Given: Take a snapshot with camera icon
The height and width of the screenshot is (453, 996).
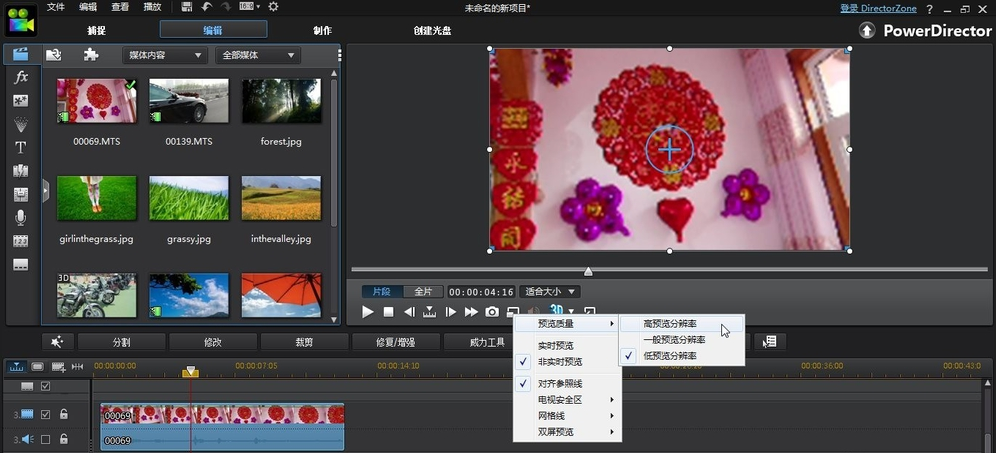Looking at the screenshot, I should point(492,312).
